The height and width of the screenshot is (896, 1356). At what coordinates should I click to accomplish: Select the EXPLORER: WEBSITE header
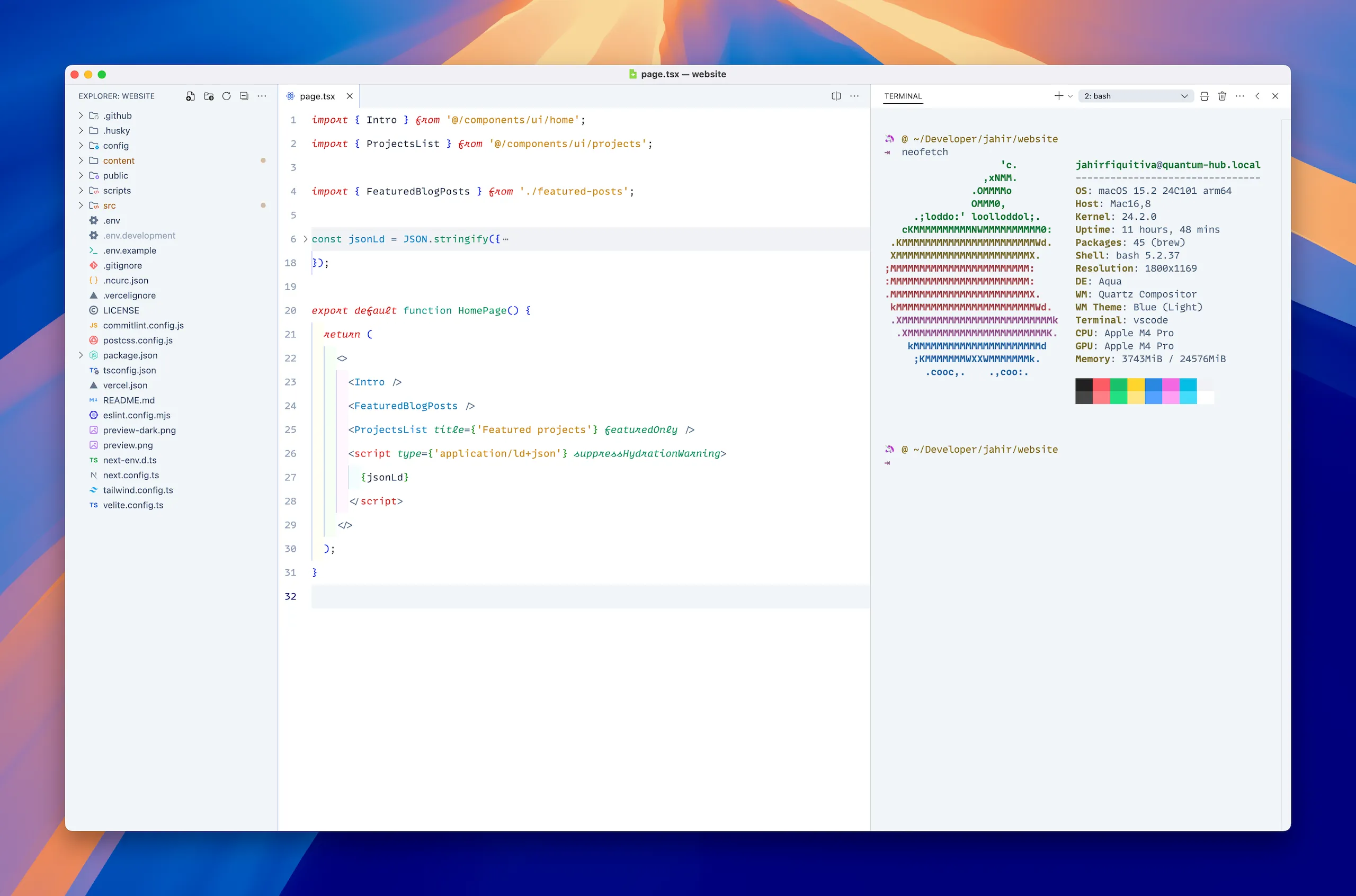click(117, 96)
